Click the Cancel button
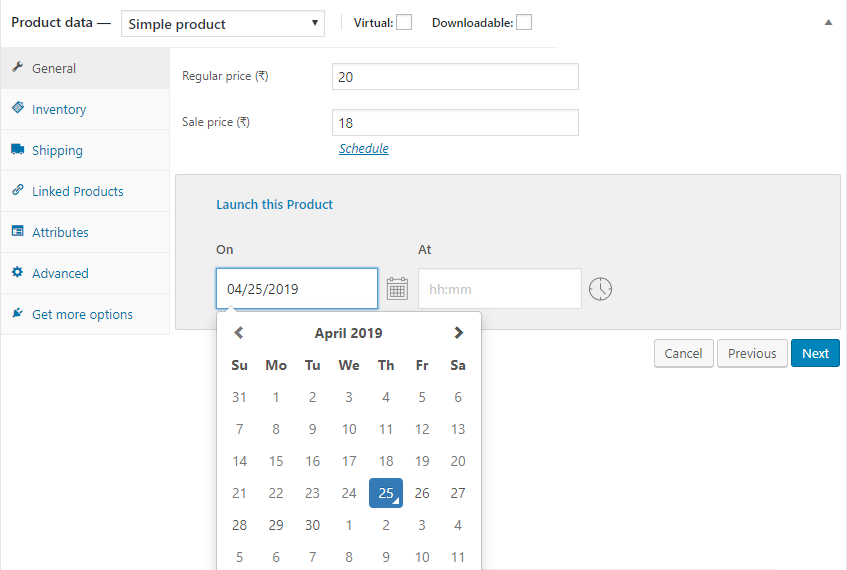847x570 pixels. 683,353
